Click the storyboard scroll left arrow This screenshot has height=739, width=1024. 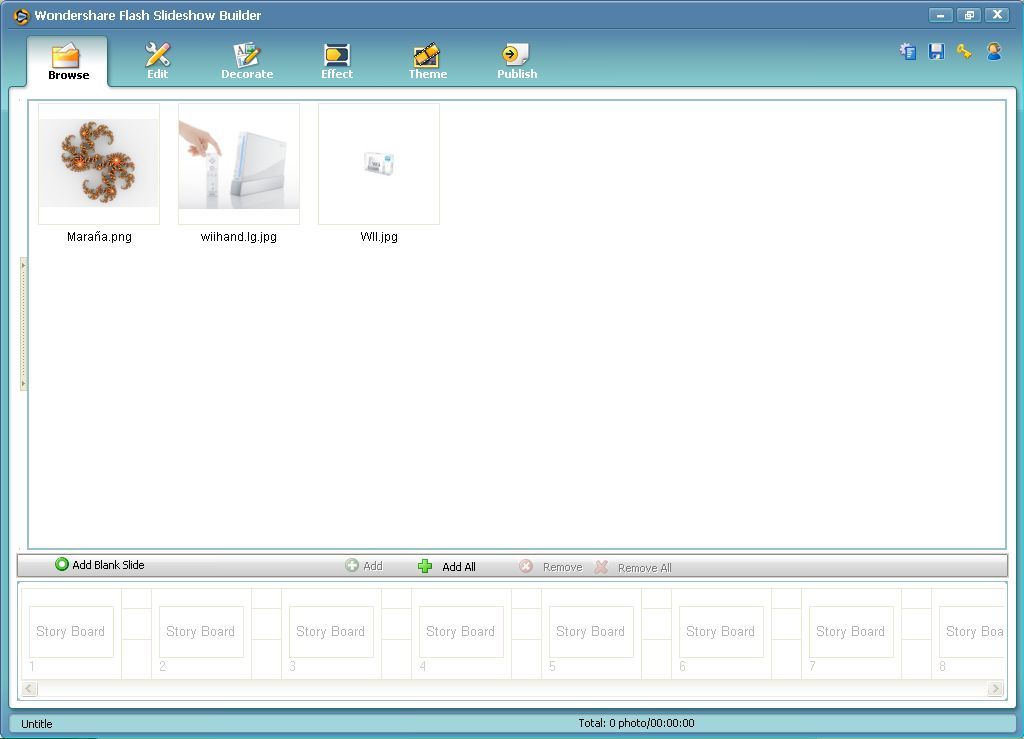click(29, 688)
